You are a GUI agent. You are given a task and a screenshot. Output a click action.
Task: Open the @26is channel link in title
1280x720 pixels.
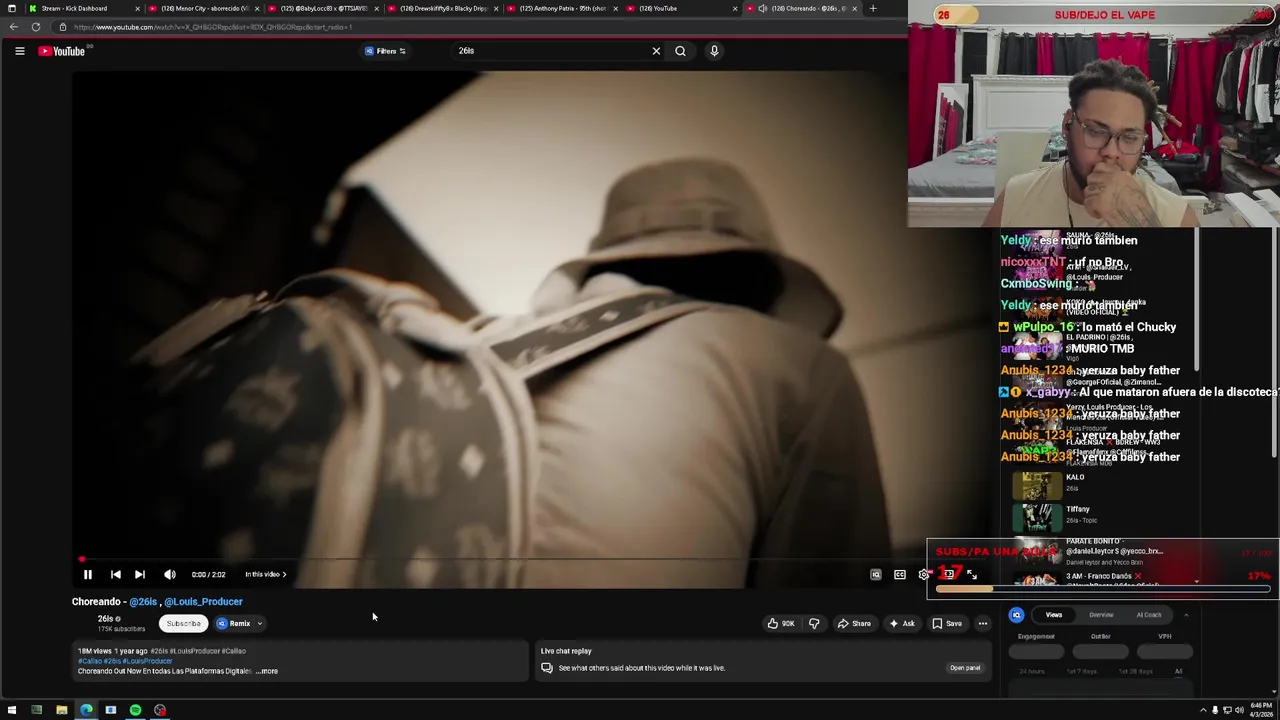143,602
